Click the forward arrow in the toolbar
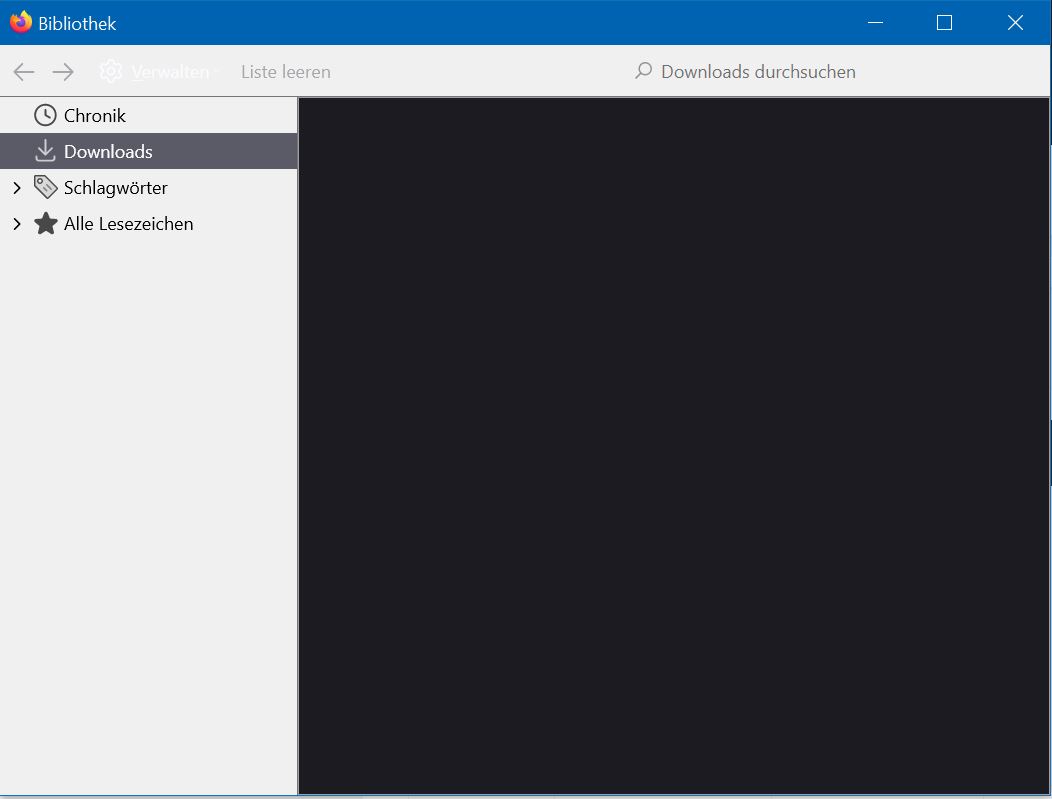This screenshot has height=799, width=1052. (63, 72)
